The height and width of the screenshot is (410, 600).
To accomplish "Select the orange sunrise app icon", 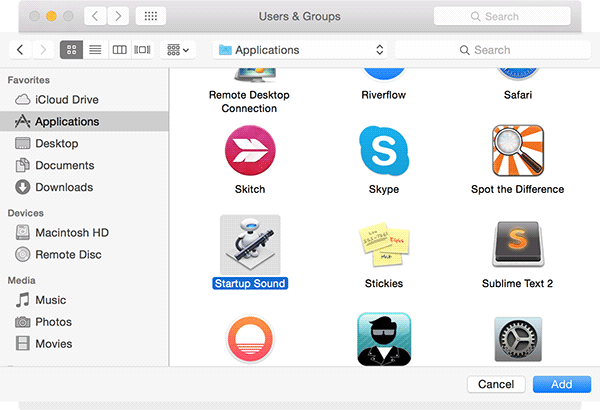I will pyautogui.click(x=250, y=339).
